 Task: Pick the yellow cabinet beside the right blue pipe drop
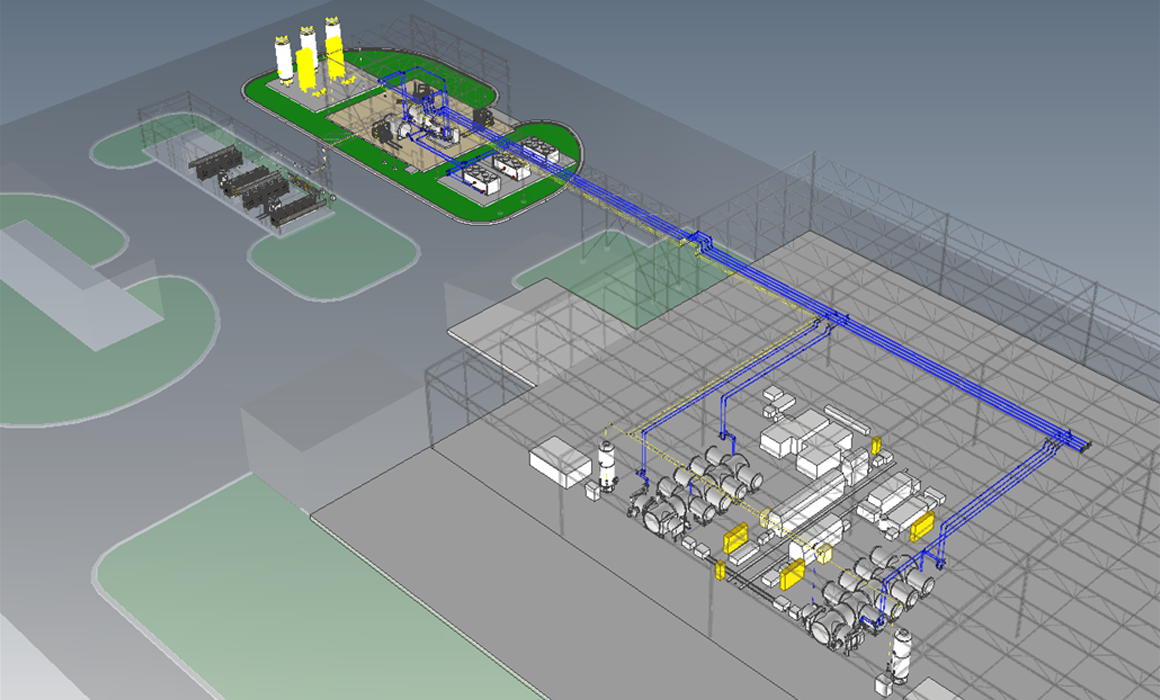pos(923,526)
